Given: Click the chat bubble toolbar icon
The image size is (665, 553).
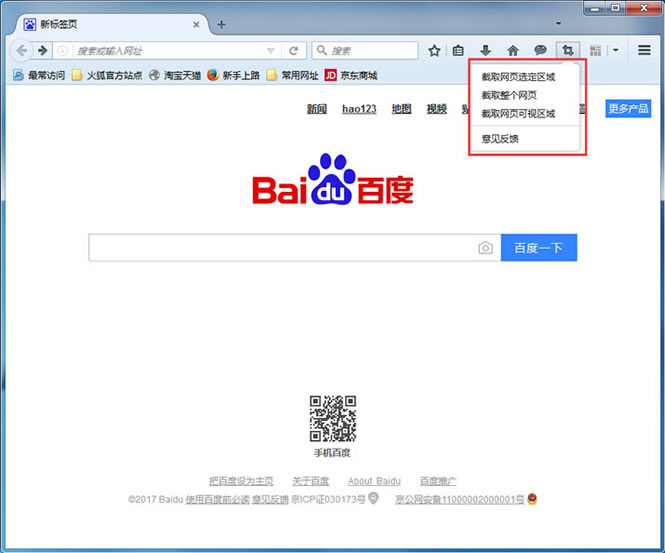Looking at the screenshot, I should point(540,50).
